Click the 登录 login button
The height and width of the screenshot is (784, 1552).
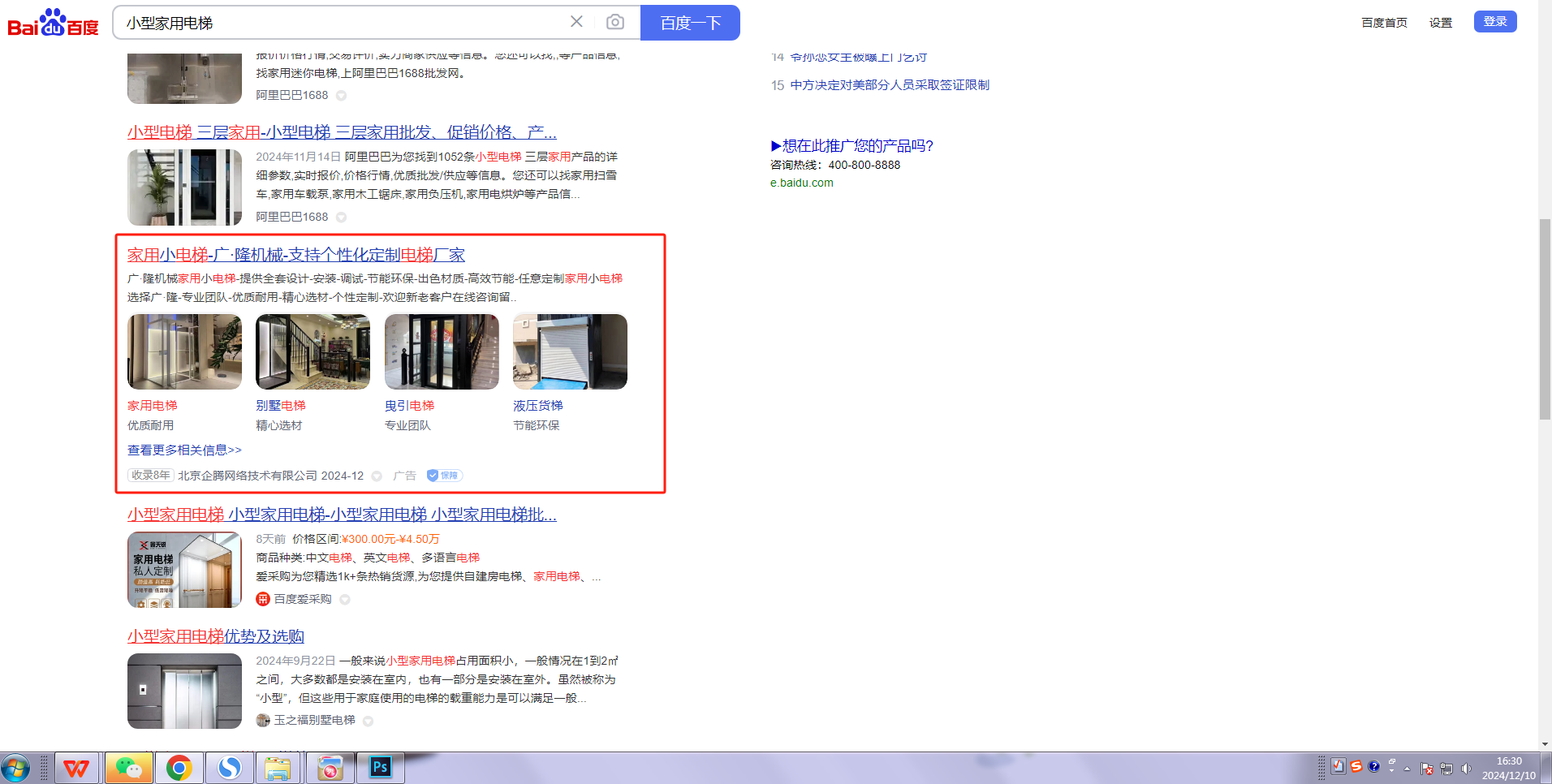pyautogui.click(x=1494, y=21)
